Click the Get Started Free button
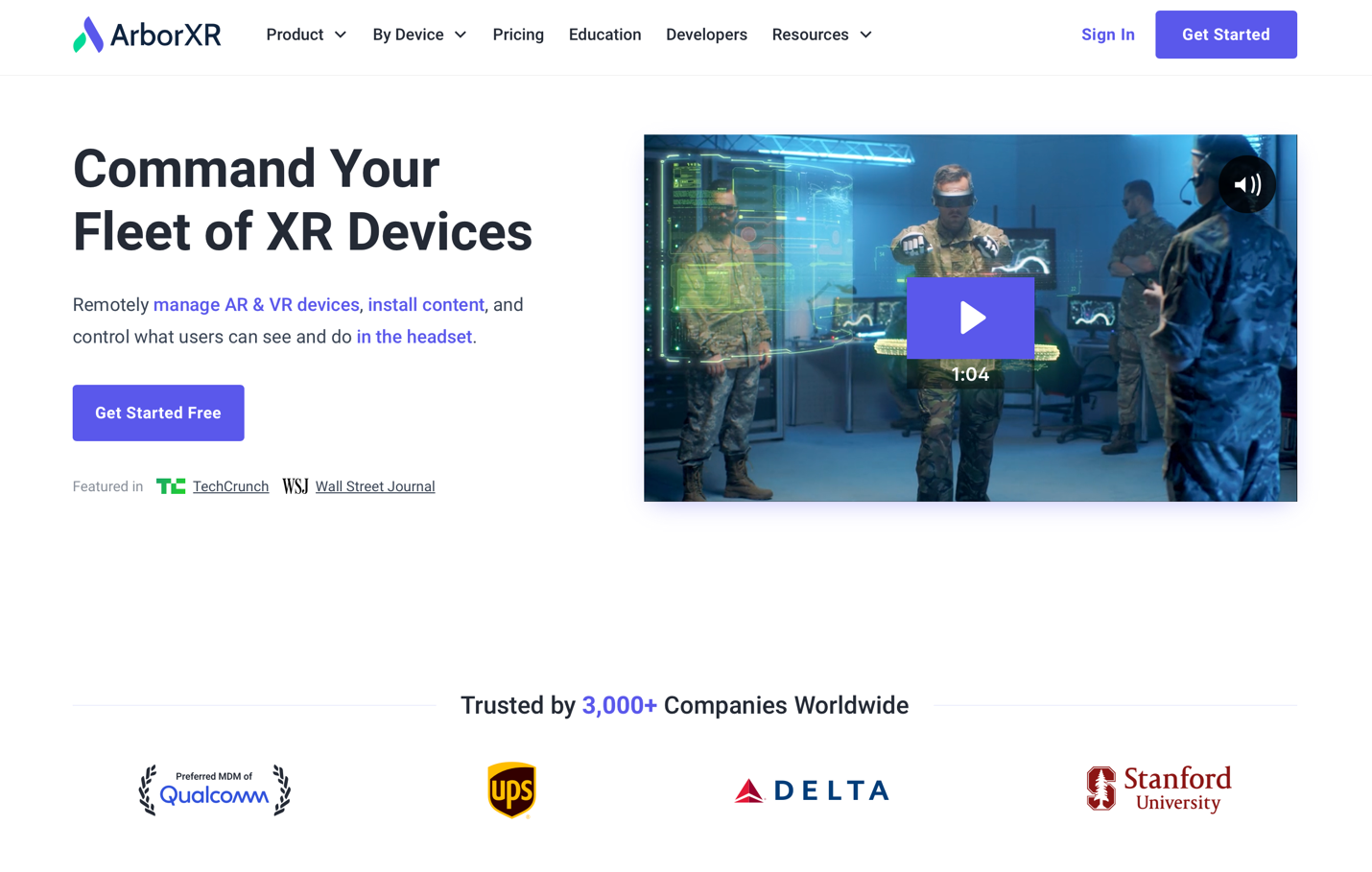 (158, 412)
